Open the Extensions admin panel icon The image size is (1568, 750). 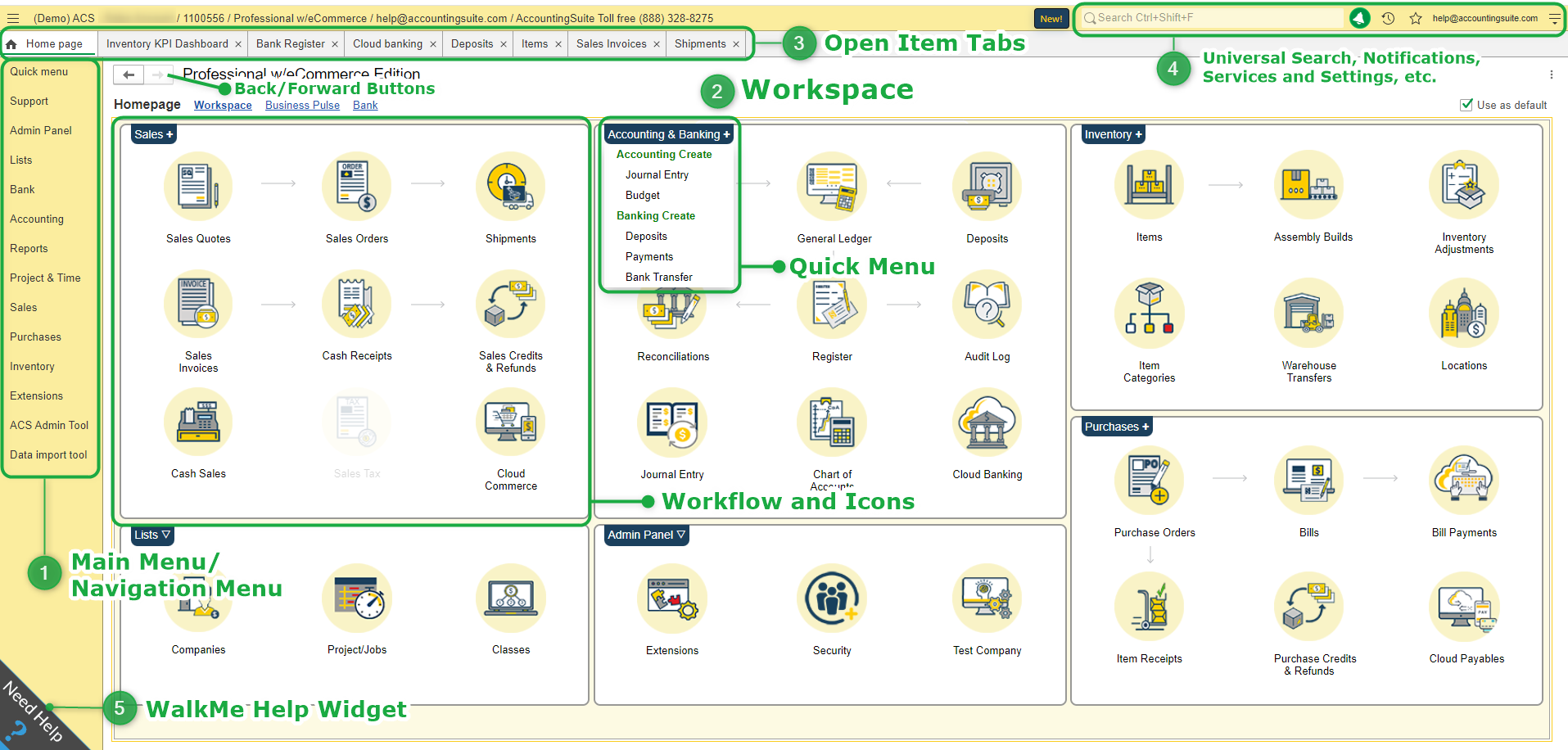coord(672,599)
